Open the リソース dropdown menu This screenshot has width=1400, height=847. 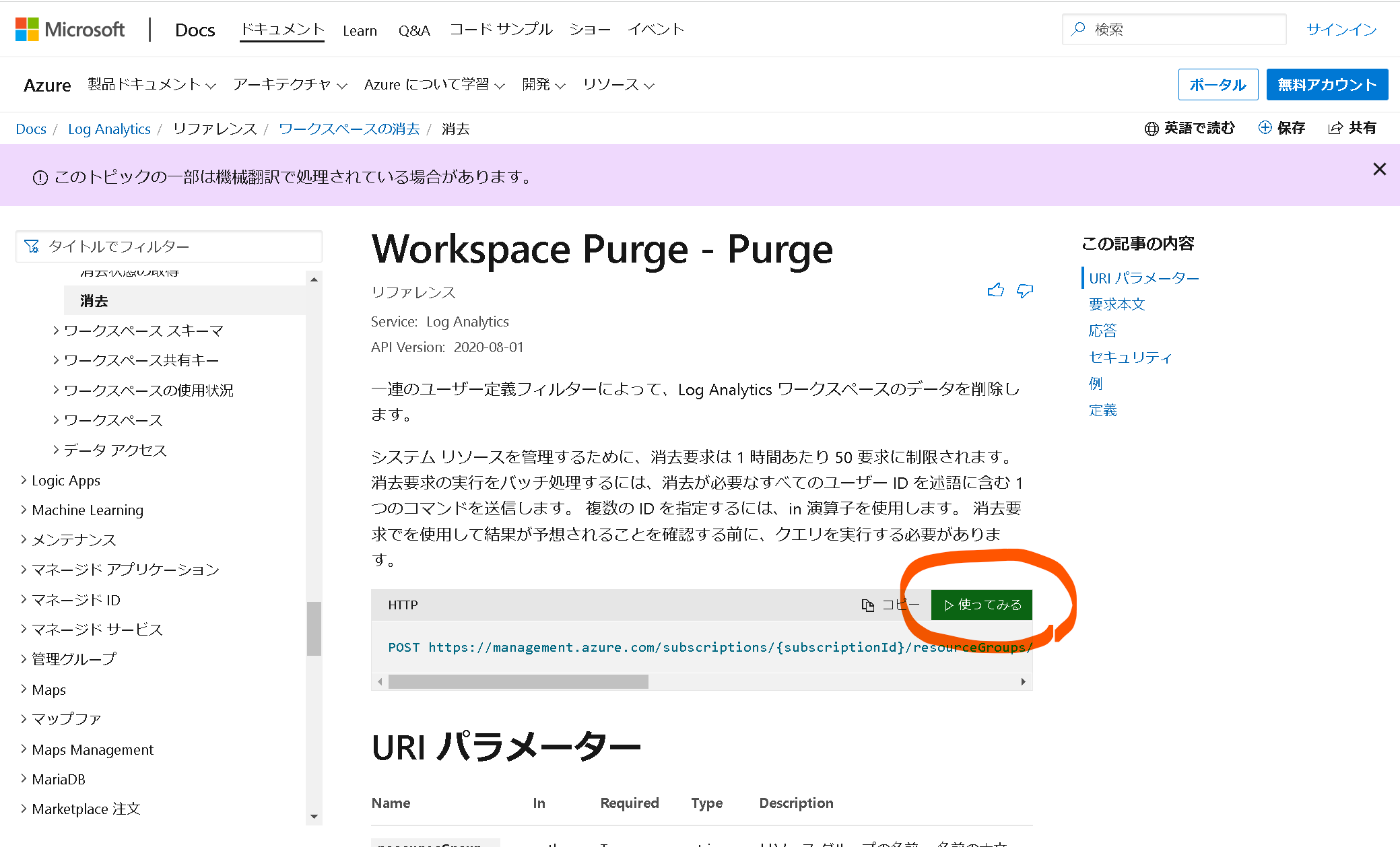tap(618, 85)
